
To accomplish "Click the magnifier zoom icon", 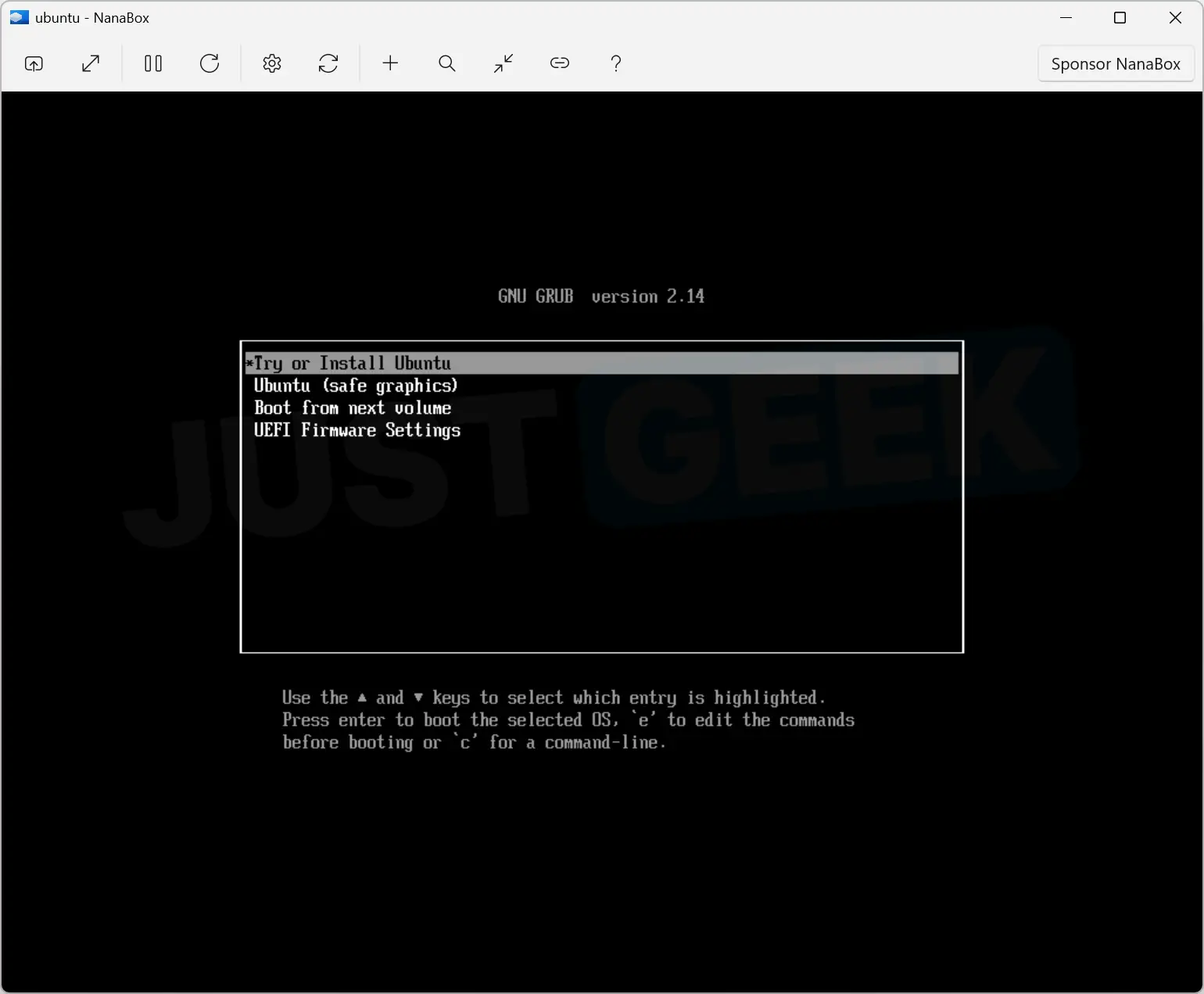I will click(447, 63).
